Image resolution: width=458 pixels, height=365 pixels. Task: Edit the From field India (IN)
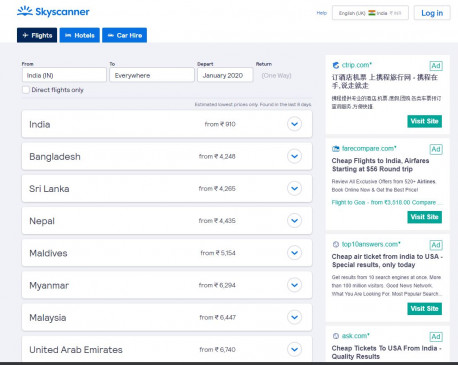tap(64, 75)
